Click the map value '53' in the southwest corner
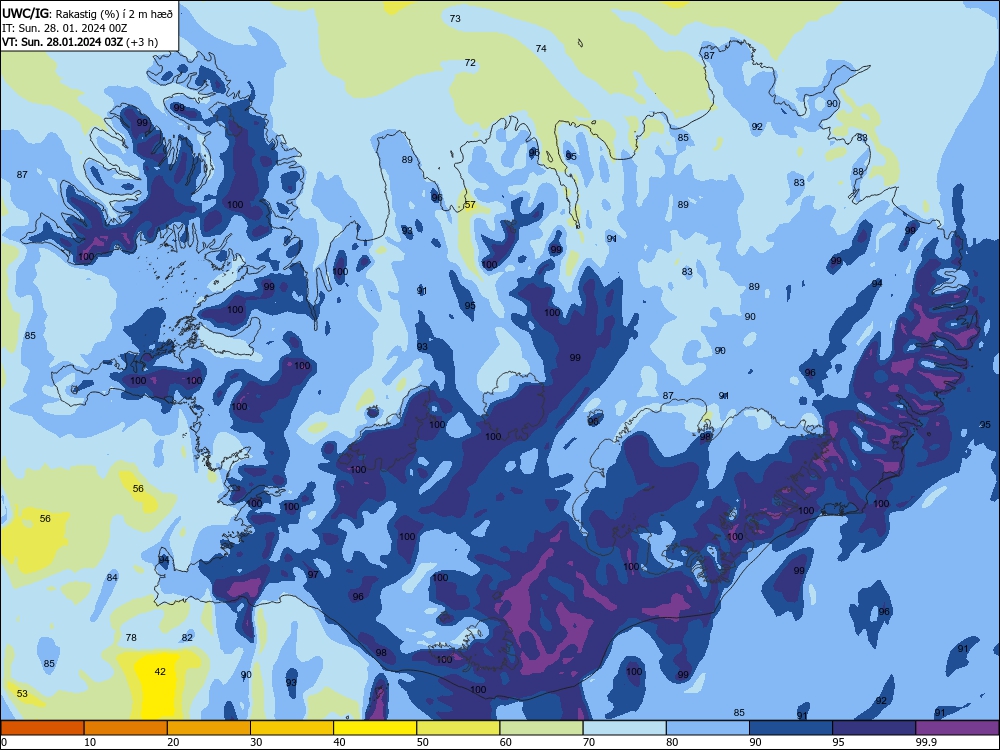Viewport: 1000px width, 750px height. 22,693
